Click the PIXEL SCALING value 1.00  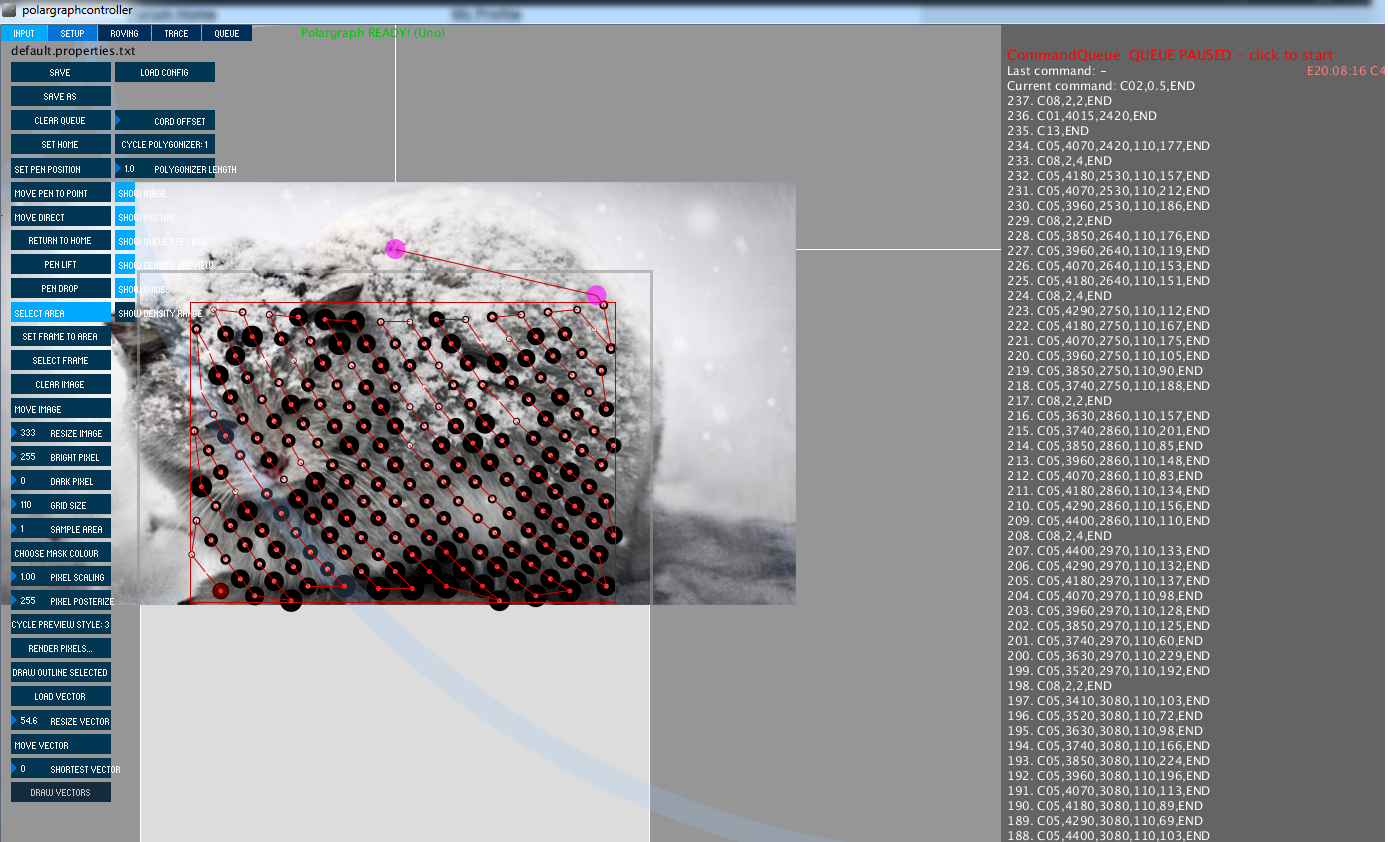pyautogui.click(x=28, y=577)
